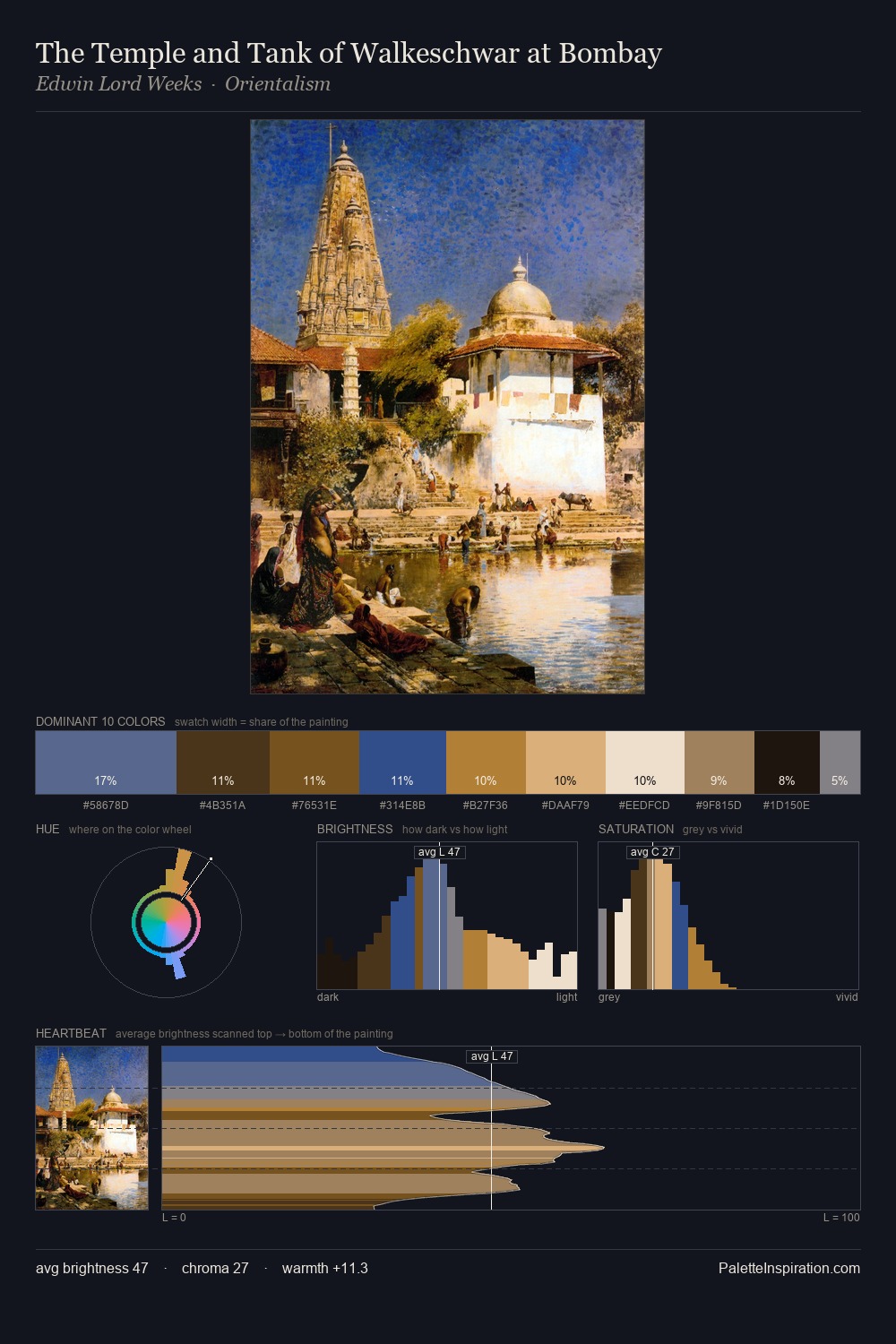
Task: Select the ochre swatch #B27F36
Action: (x=486, y=762)
